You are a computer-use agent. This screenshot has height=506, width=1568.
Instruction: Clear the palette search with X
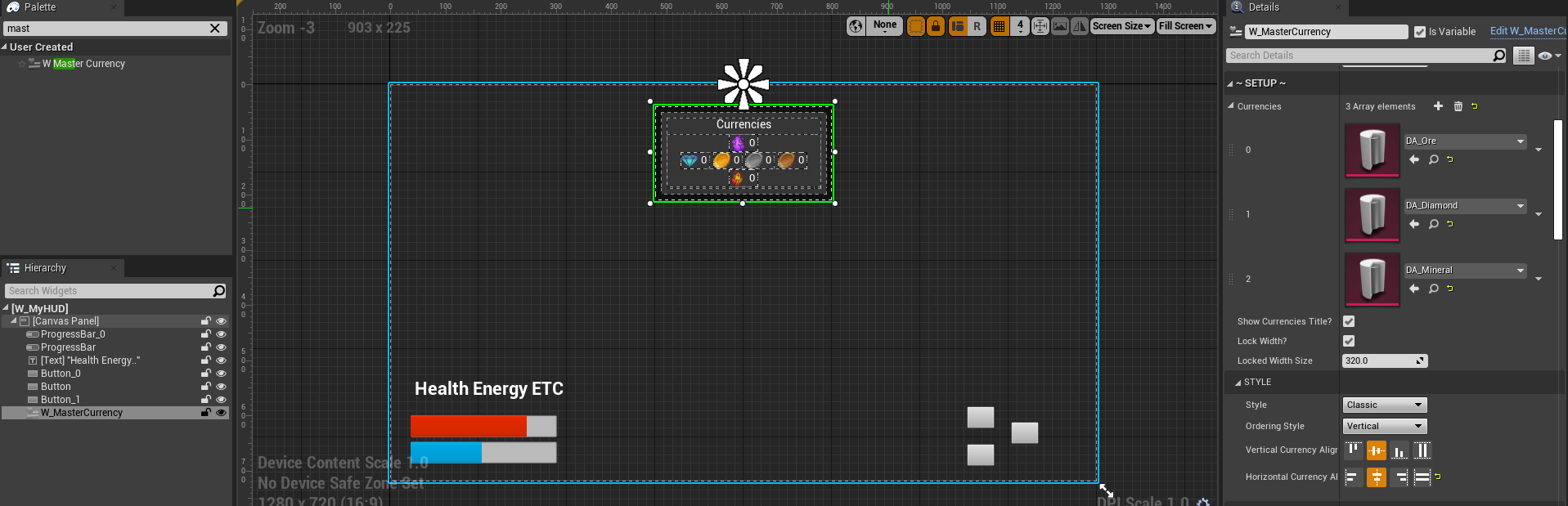(215, 29)
